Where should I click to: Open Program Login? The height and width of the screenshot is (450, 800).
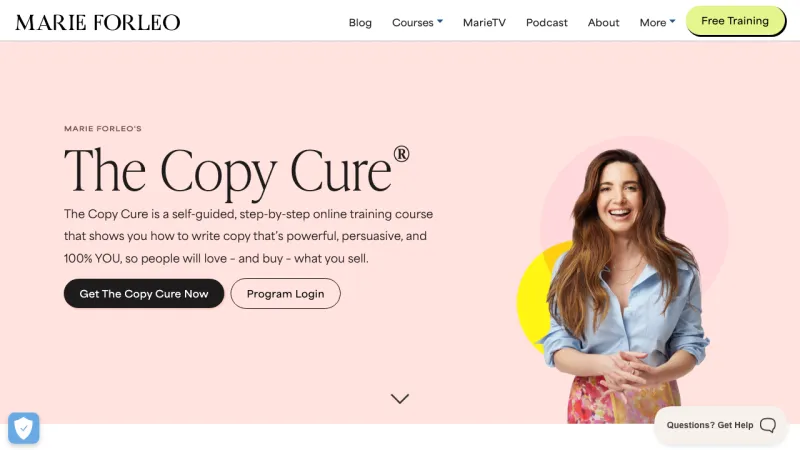tap(285, 293)
